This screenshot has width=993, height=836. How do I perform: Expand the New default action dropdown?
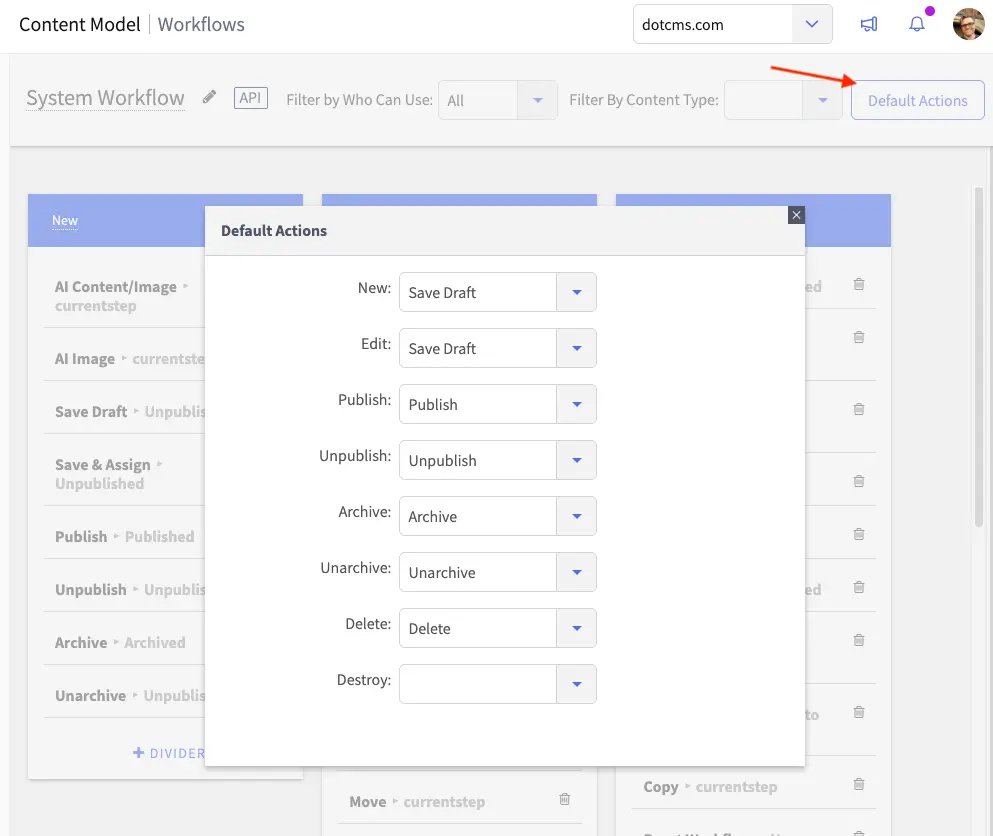576,292
